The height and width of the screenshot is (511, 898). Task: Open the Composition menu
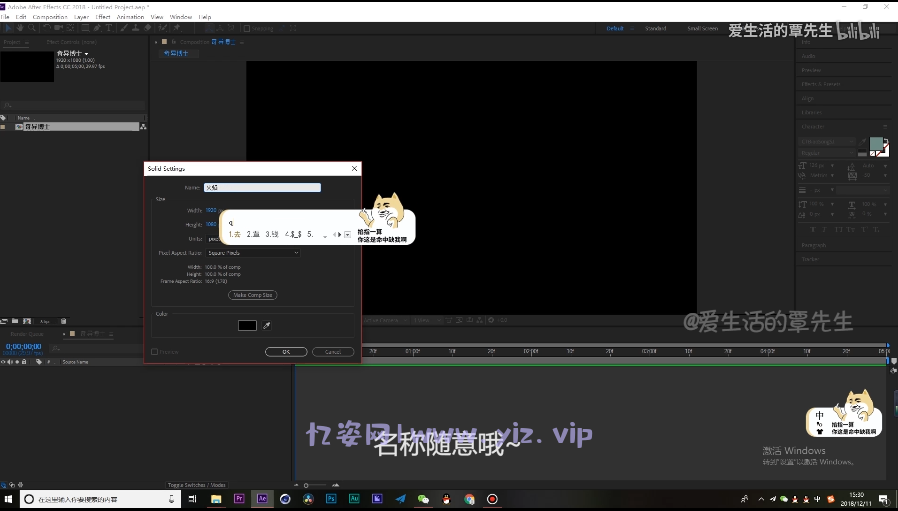50,17
